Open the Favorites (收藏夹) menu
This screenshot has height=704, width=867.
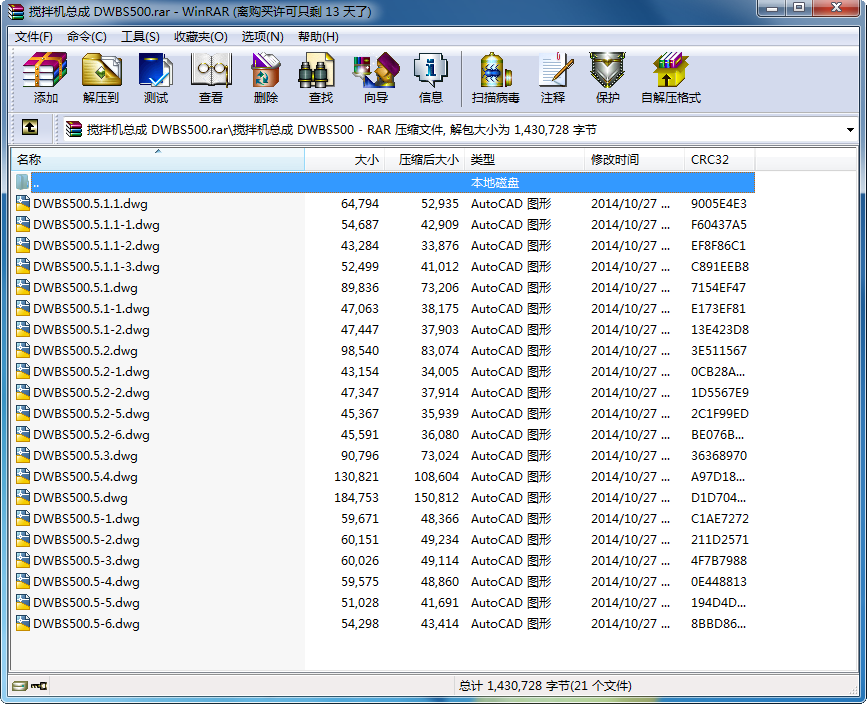pyautogui.click(x=200, y=37)
